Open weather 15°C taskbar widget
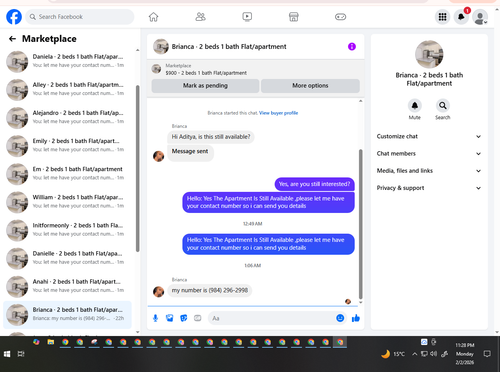Image resolution: width=500 pixels, height=372 pixels. tap(393, 354)
